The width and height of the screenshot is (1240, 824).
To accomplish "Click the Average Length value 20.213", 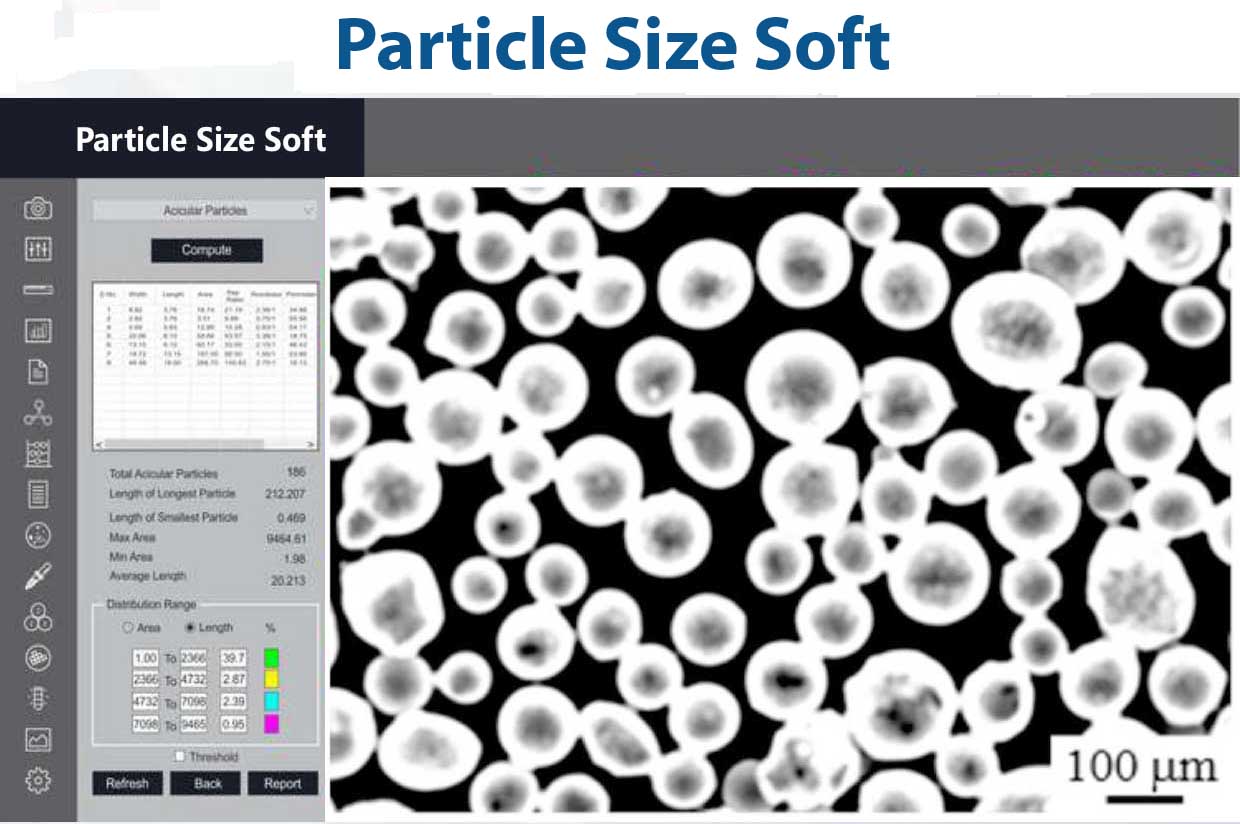I will (x=288, y=580).
